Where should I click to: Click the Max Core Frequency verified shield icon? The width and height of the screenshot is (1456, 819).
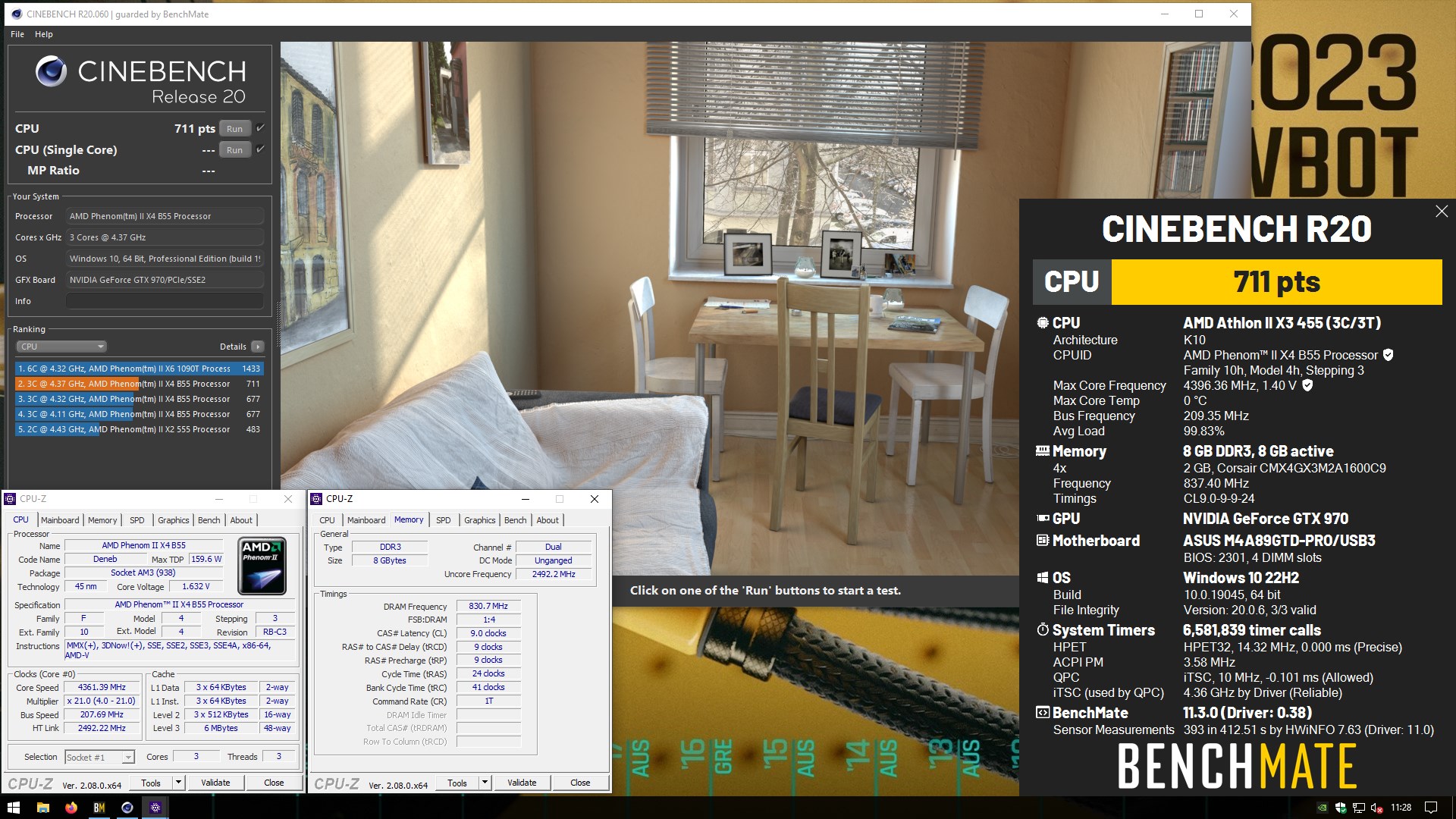tap(1307, 385)
